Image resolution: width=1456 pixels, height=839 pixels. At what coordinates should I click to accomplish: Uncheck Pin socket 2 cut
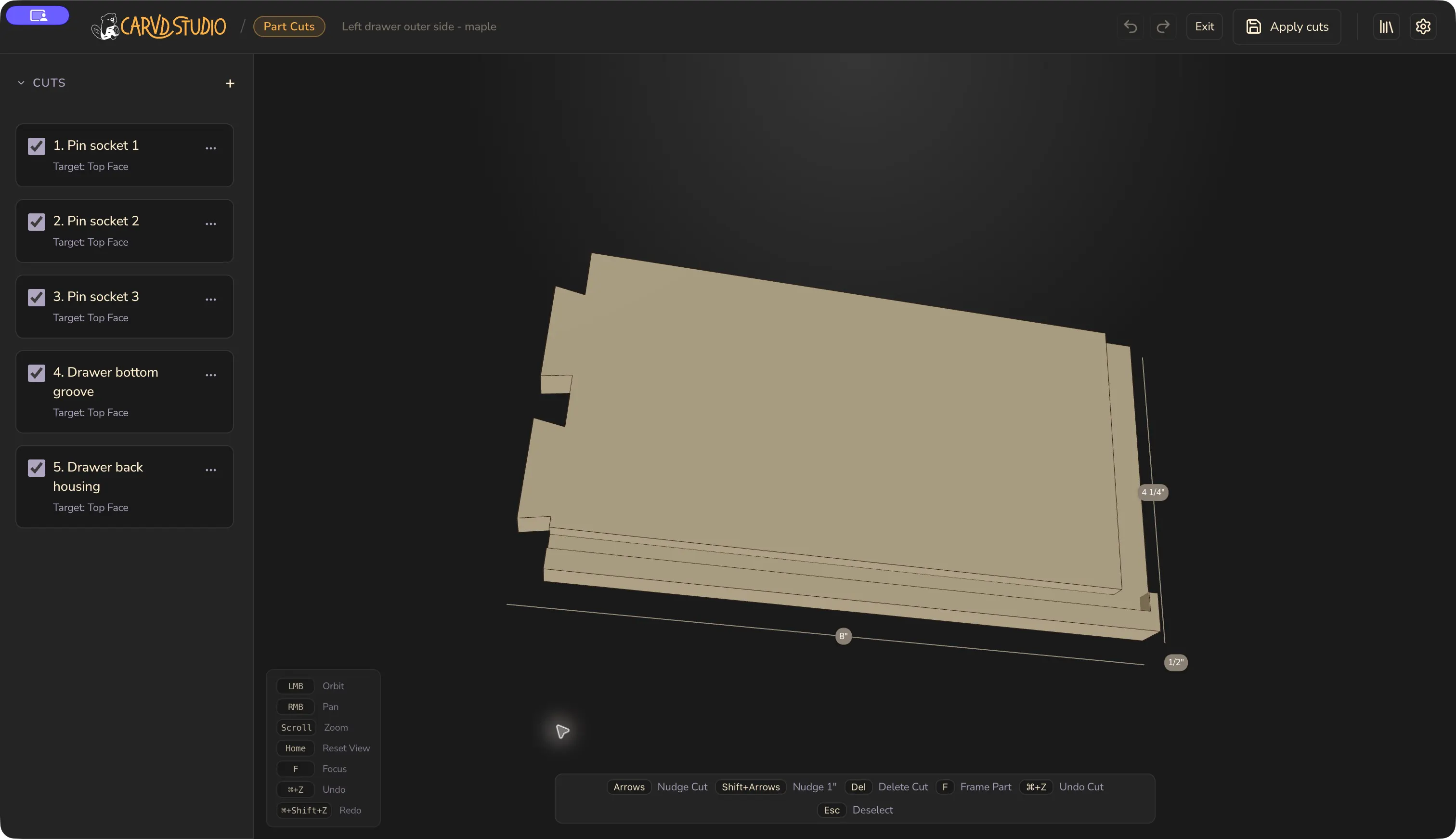36,222
